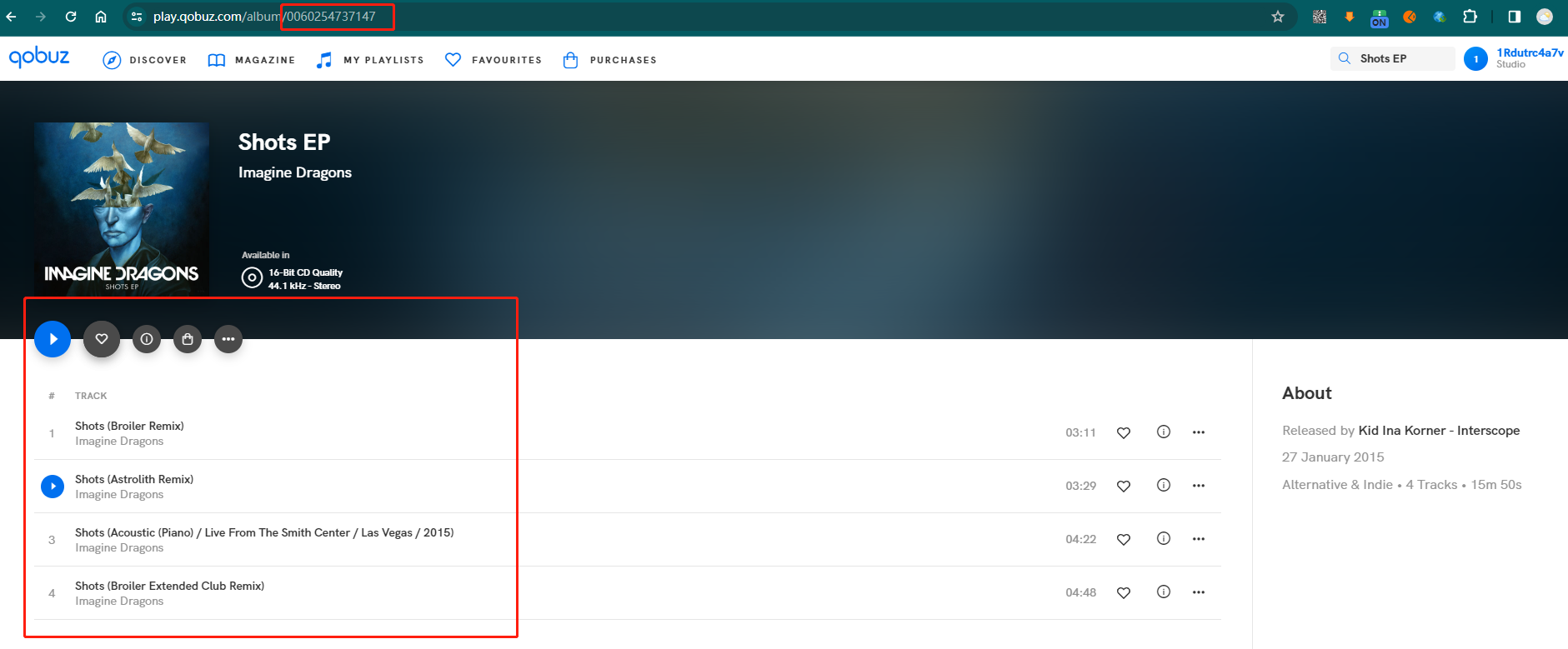The image size is (1568, 649).
Task: Favourite the Shots Acoustic Piano track
Action: [1124, 539]
